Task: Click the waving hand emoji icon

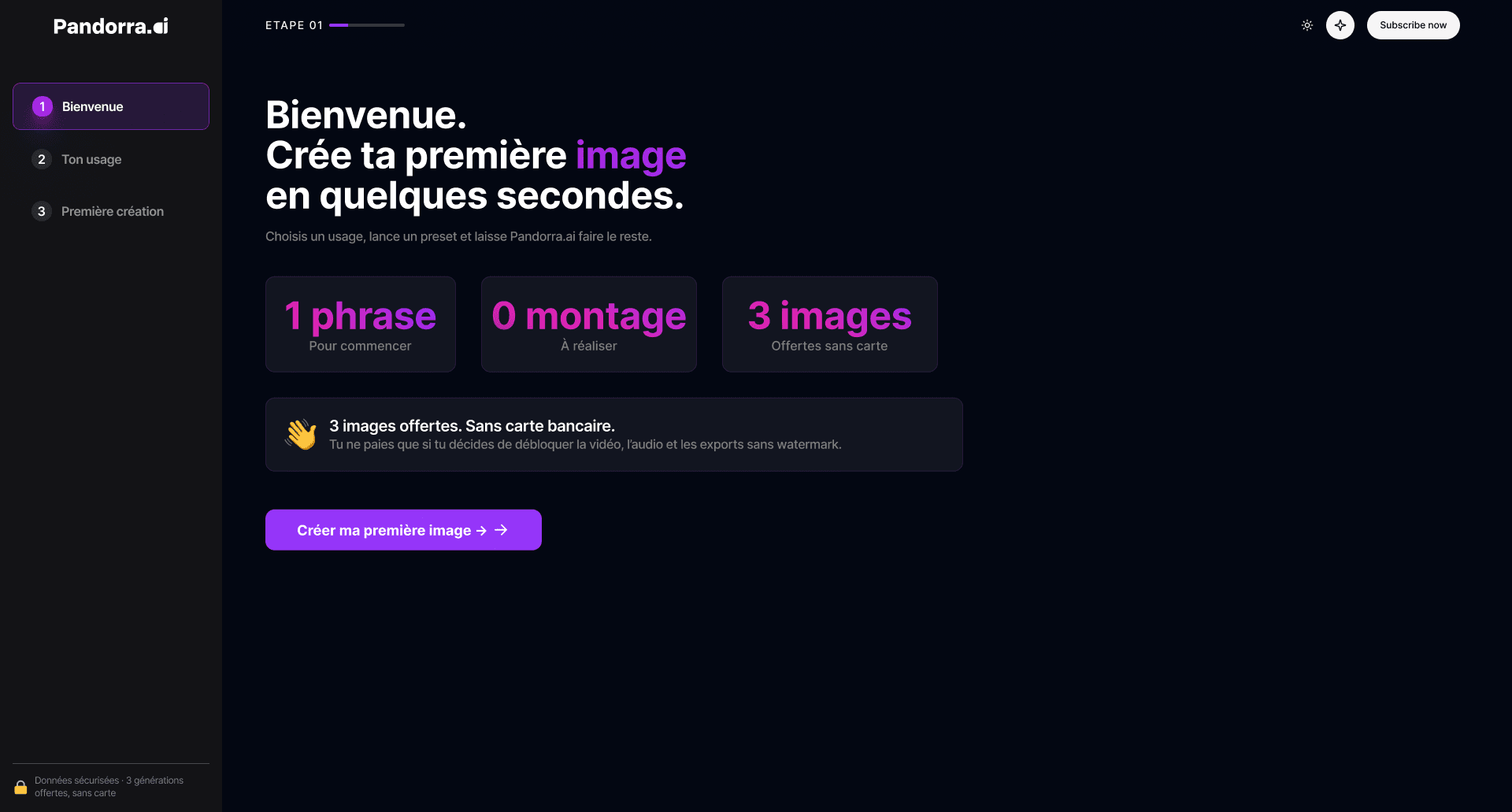Action: click(301, 435)
